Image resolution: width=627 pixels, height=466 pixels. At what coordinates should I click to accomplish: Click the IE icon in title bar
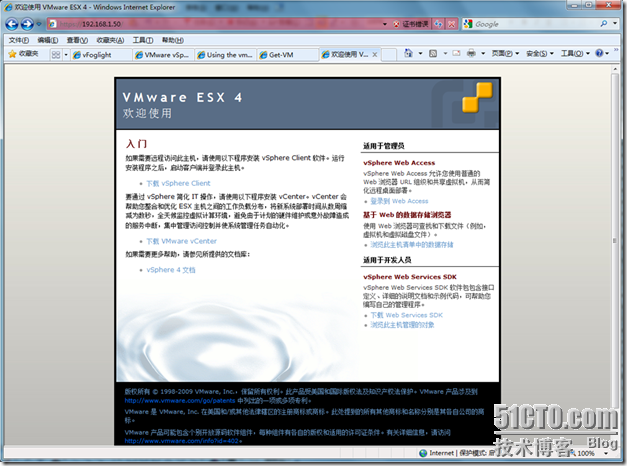point(8,7)
